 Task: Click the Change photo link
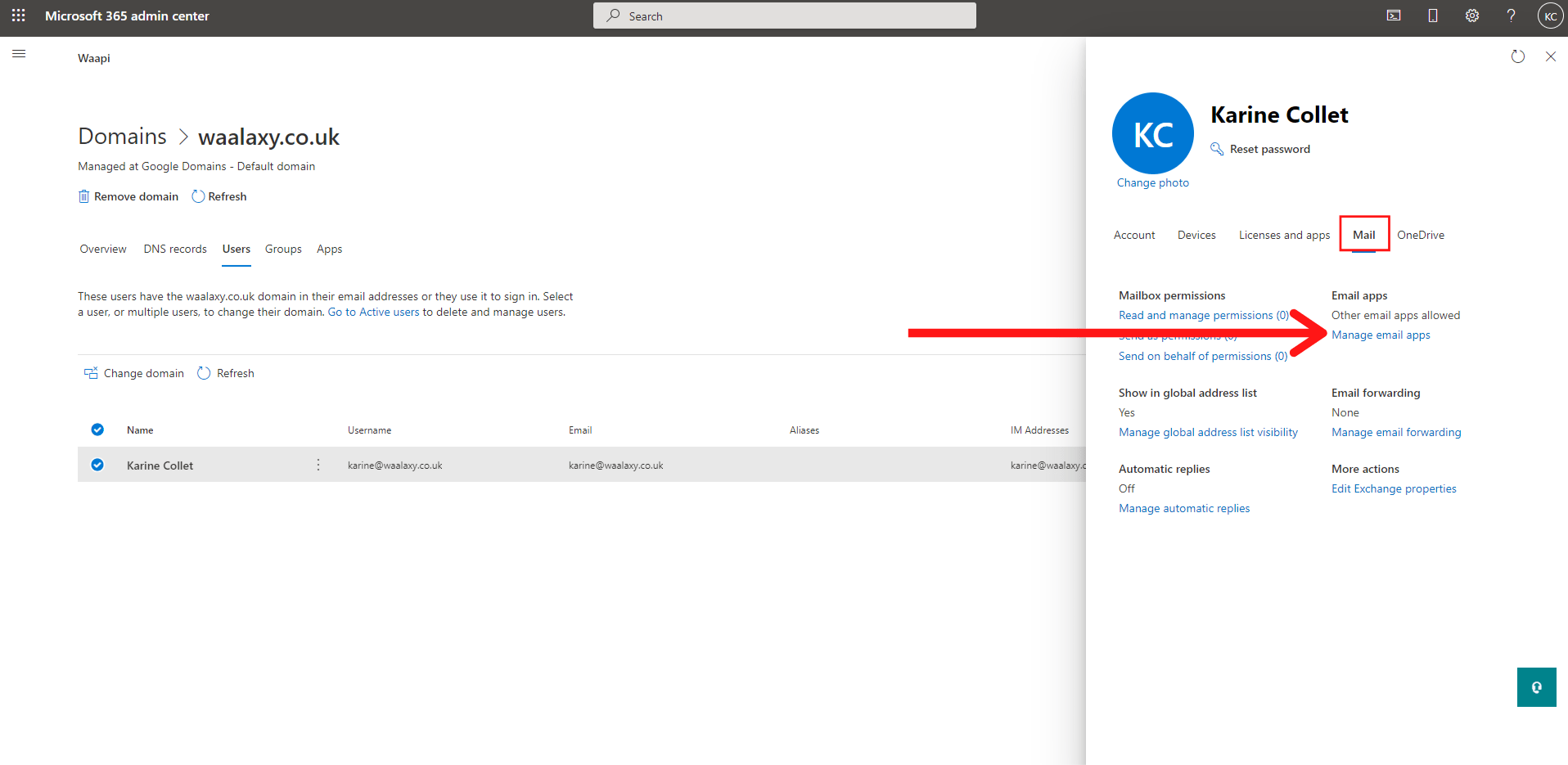pyautogui.click(x=1153, y=182)
